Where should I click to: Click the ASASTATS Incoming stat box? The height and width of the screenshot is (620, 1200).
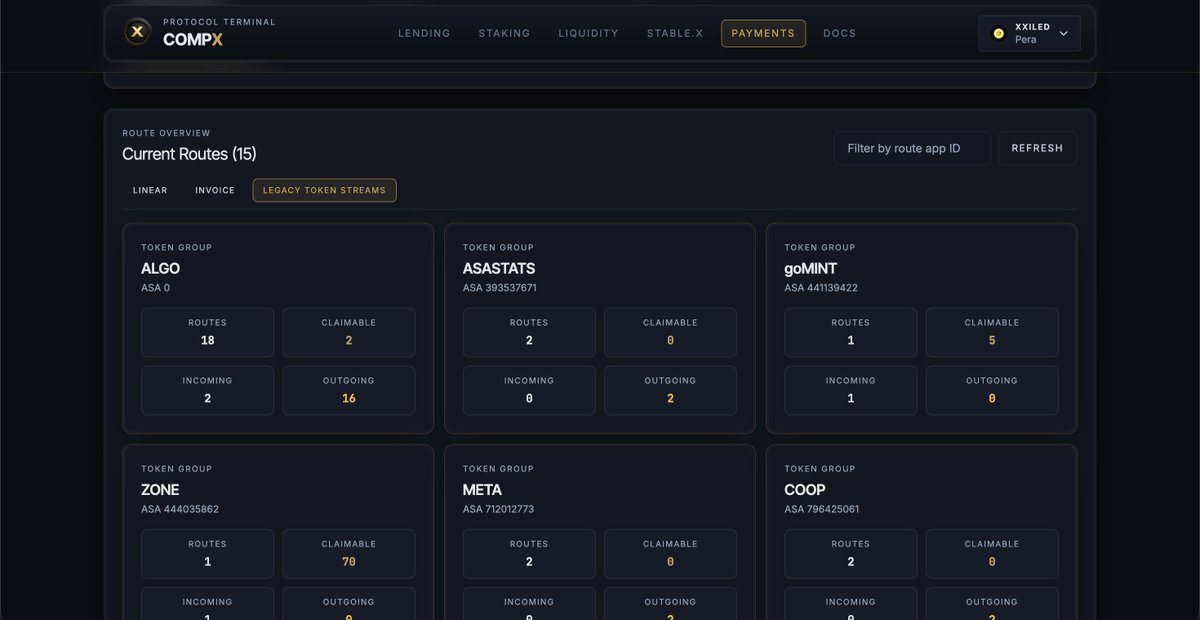coord(529,390)
